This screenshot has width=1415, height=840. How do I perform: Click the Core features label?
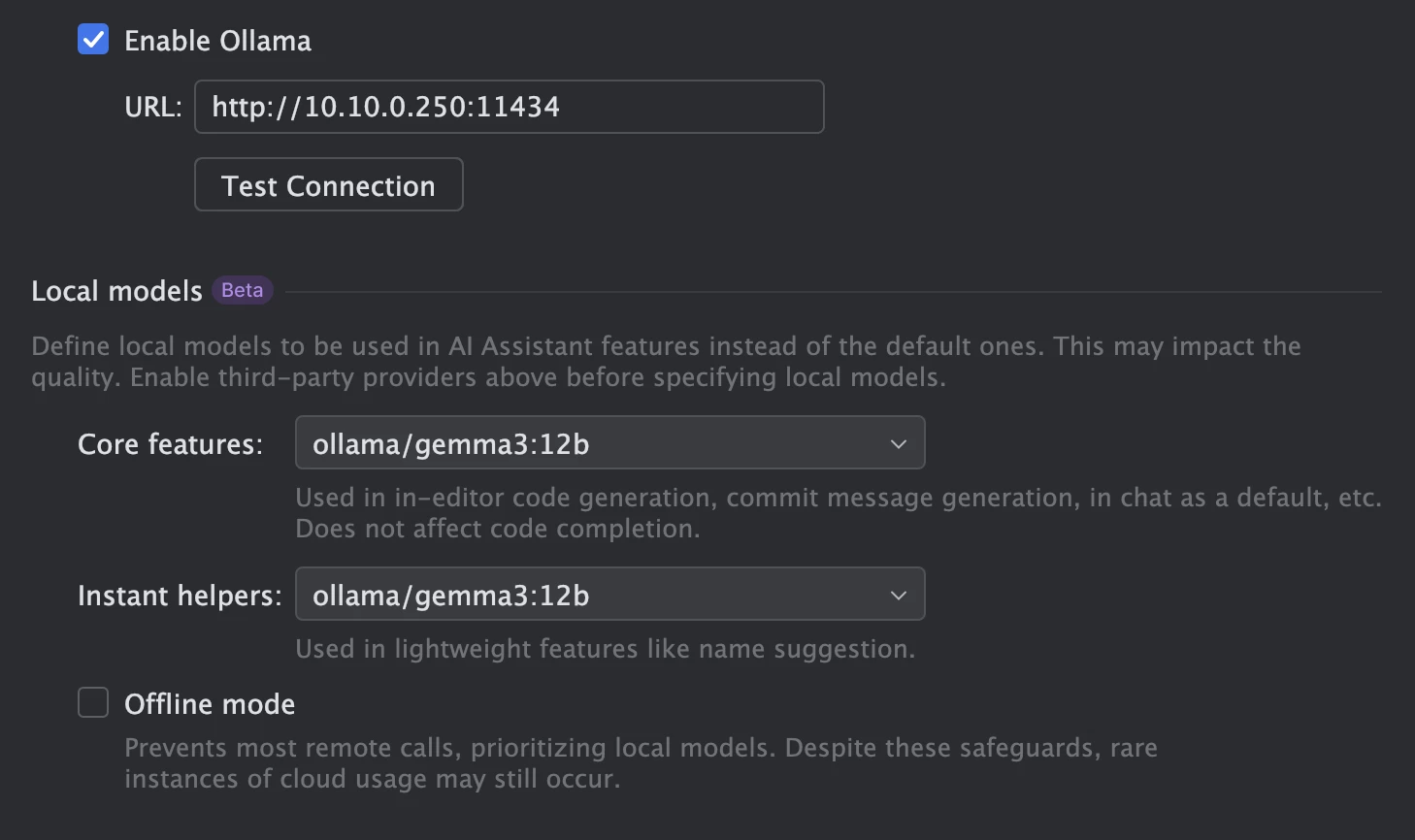(171, 444)
